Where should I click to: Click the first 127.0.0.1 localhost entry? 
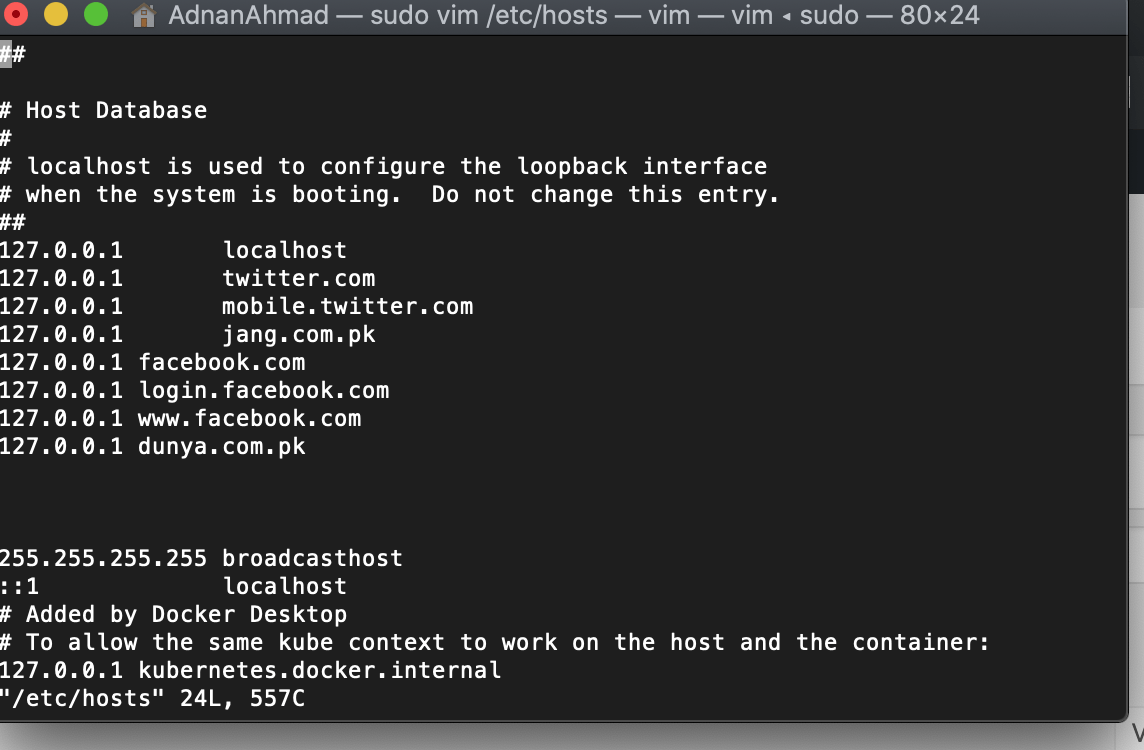tap(174, 250)
